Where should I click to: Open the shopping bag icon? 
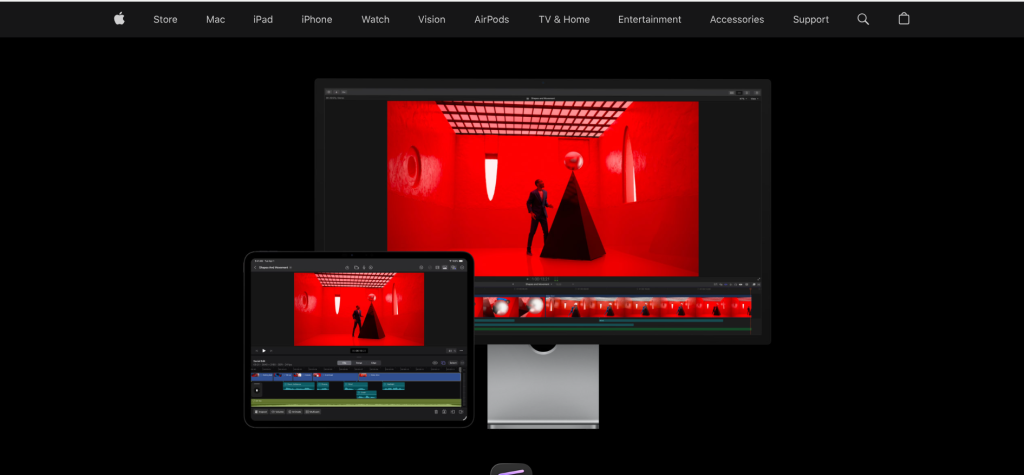pos(904,19)
